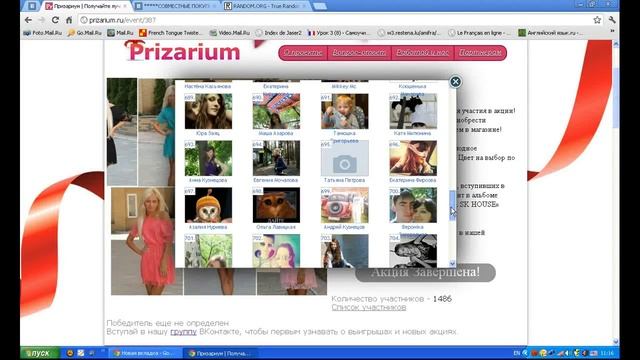Follow the группу ВКонтакте link
640x360 pixels.
click(183, 331)
